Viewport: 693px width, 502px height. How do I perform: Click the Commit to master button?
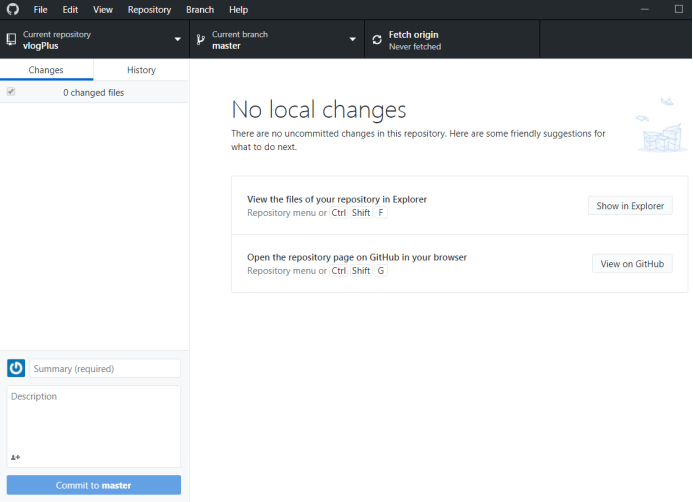(94, 485)
